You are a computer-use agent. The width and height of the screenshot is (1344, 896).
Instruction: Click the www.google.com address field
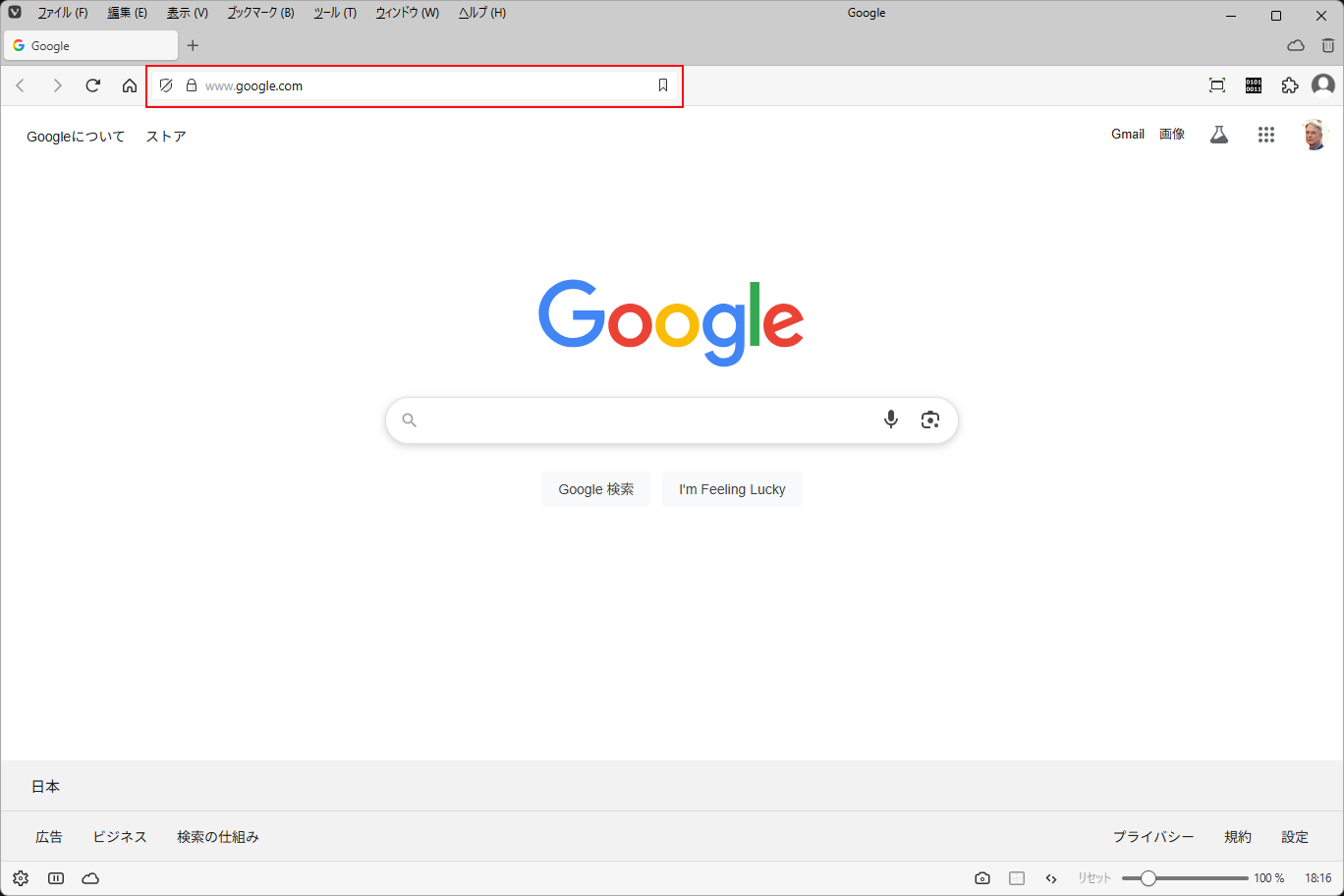click(x=415, y=85)
